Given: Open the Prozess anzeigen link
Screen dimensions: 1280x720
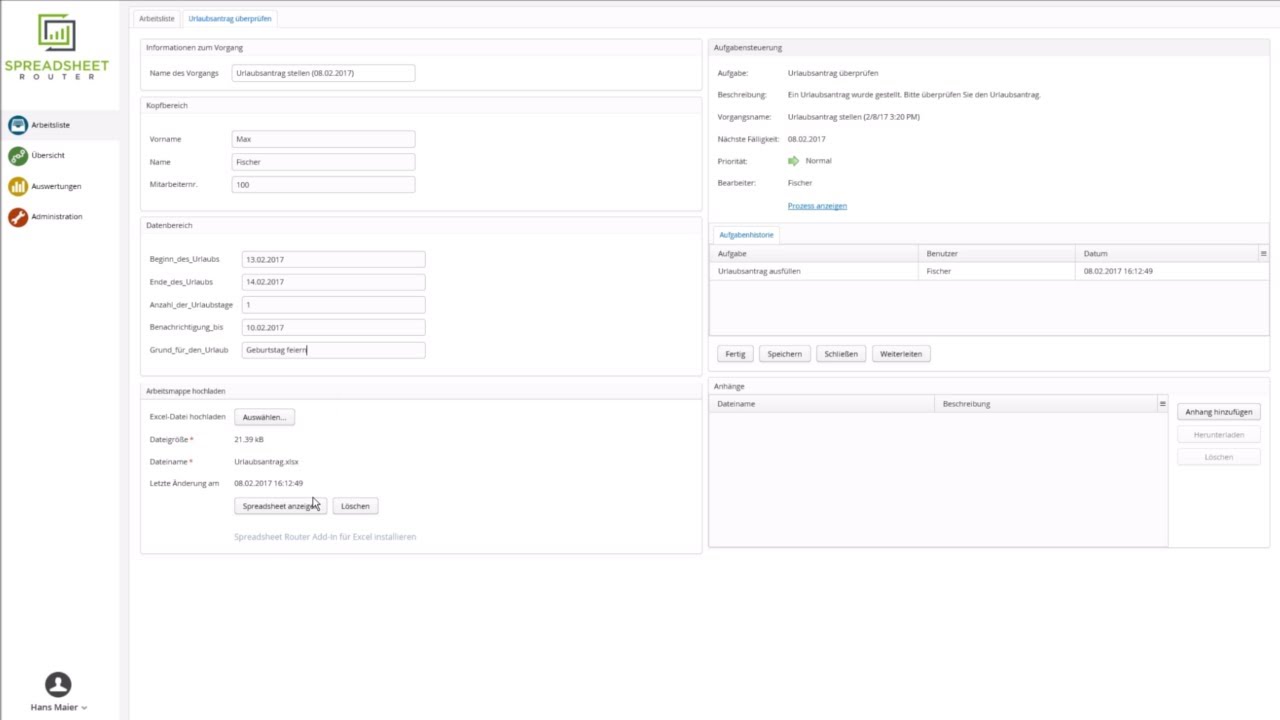Looking at the screenshot, I should coord(817,206).
